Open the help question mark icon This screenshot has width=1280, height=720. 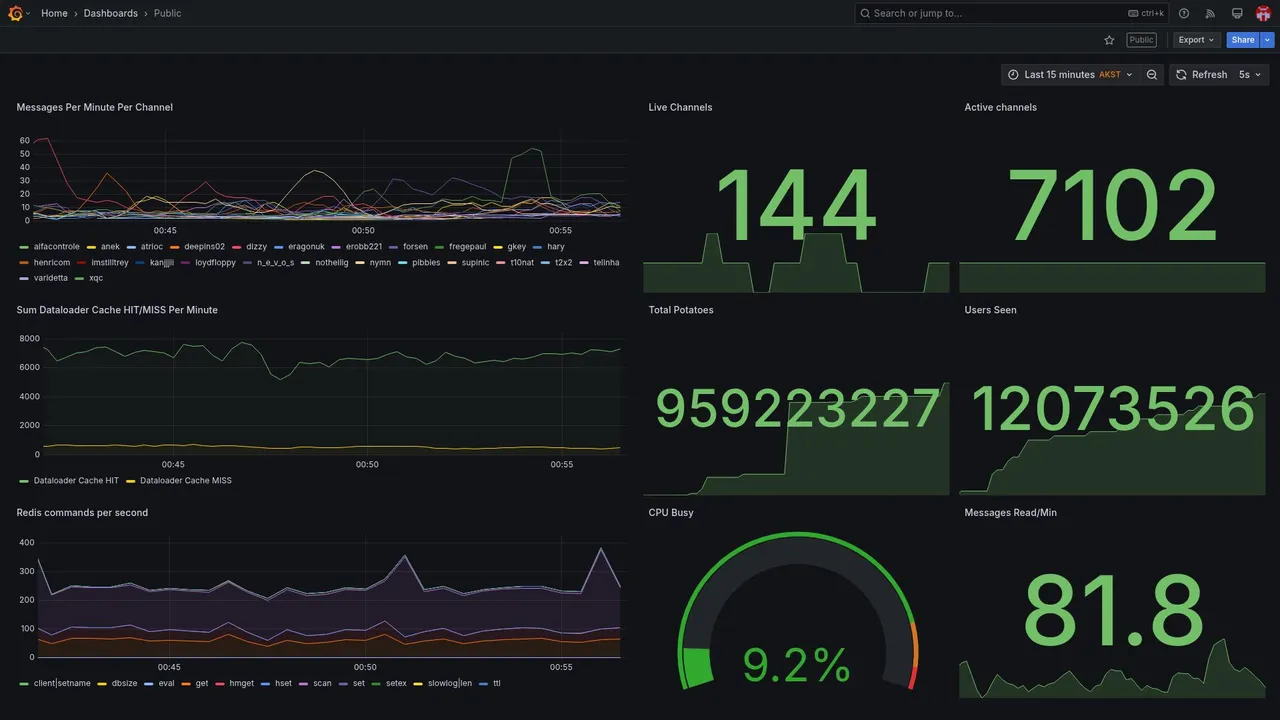coord(1184,13)
